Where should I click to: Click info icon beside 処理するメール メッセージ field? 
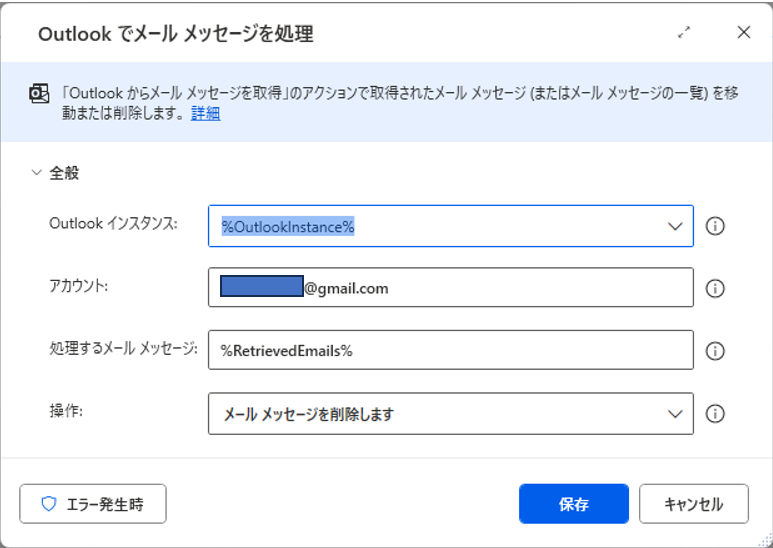click(715, 351)
